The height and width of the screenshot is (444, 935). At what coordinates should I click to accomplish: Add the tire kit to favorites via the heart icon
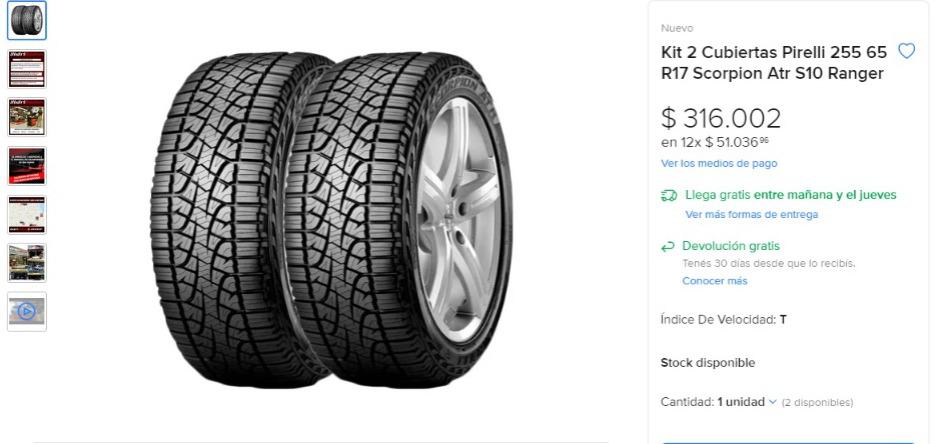[x=906, y=51]
